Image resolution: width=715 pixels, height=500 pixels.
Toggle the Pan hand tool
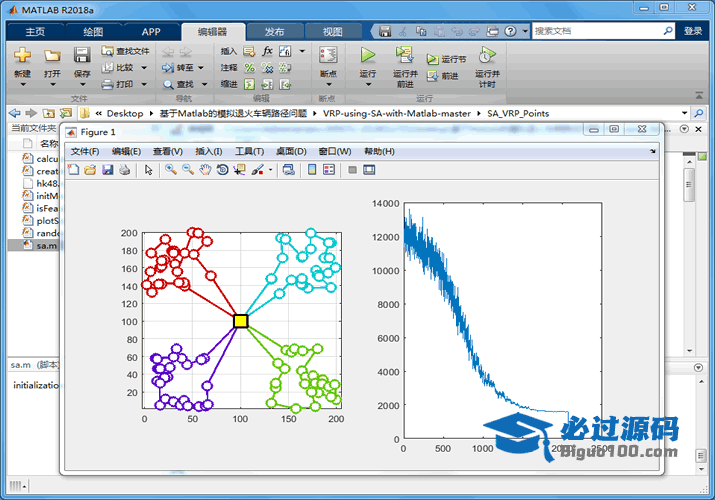pyautogui.click(x=205, y=170)
